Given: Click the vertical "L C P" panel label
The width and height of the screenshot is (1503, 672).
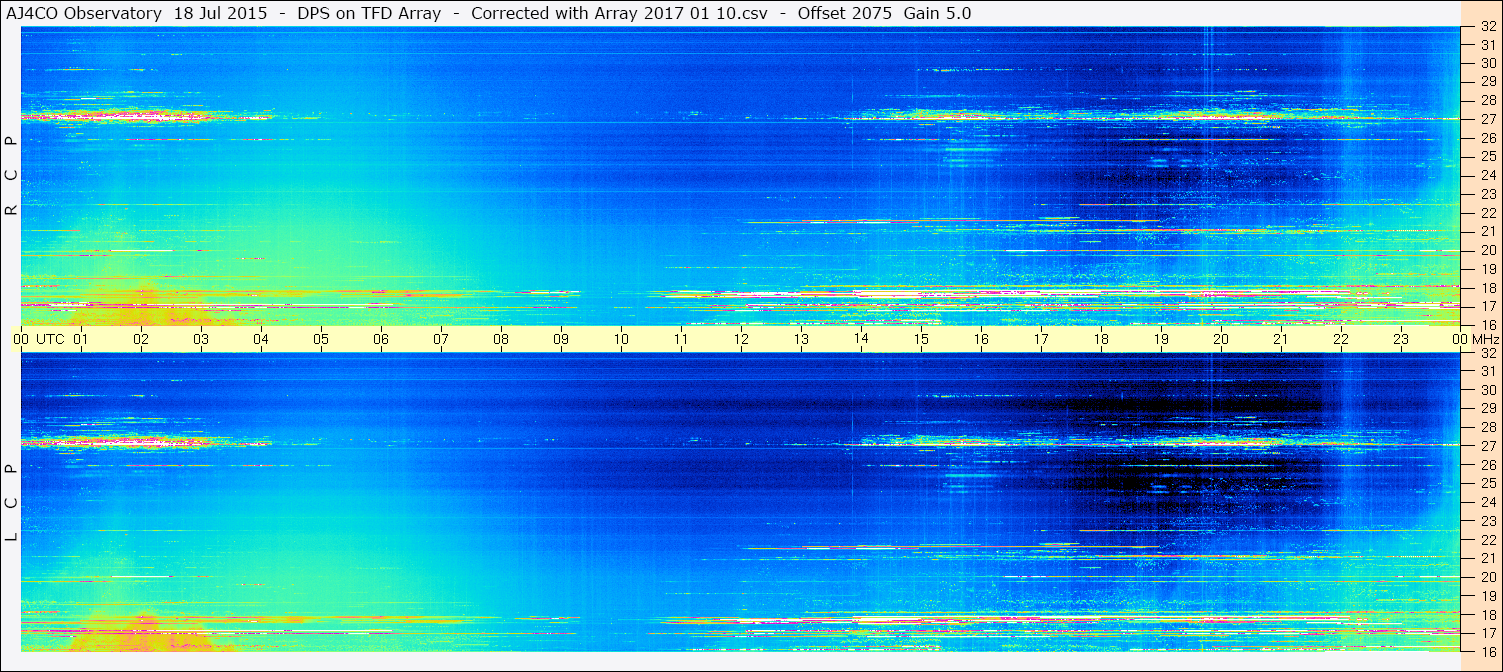Looking at the screenshot, I should pyautogui.click(x=11, y=503).
